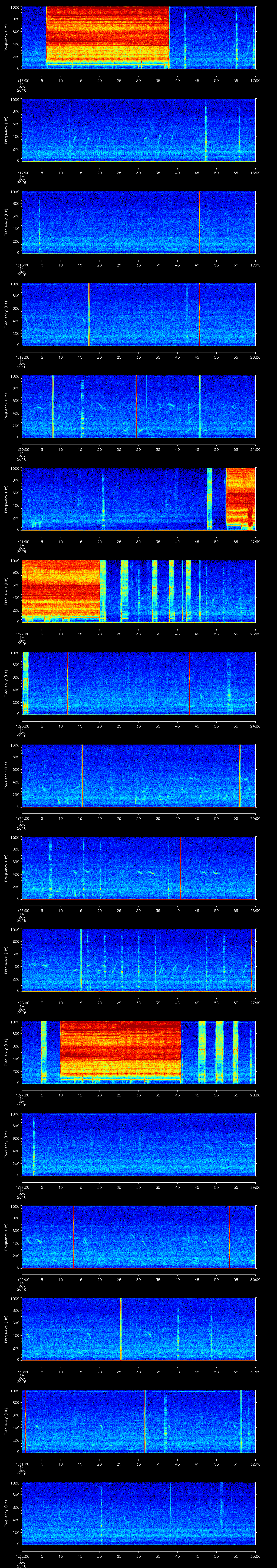Image resolution: width=277 pixels, height=1568 pixels.
Task: Select the spectrogram panel starting at 1:24:00
Action: pos(139,775)
